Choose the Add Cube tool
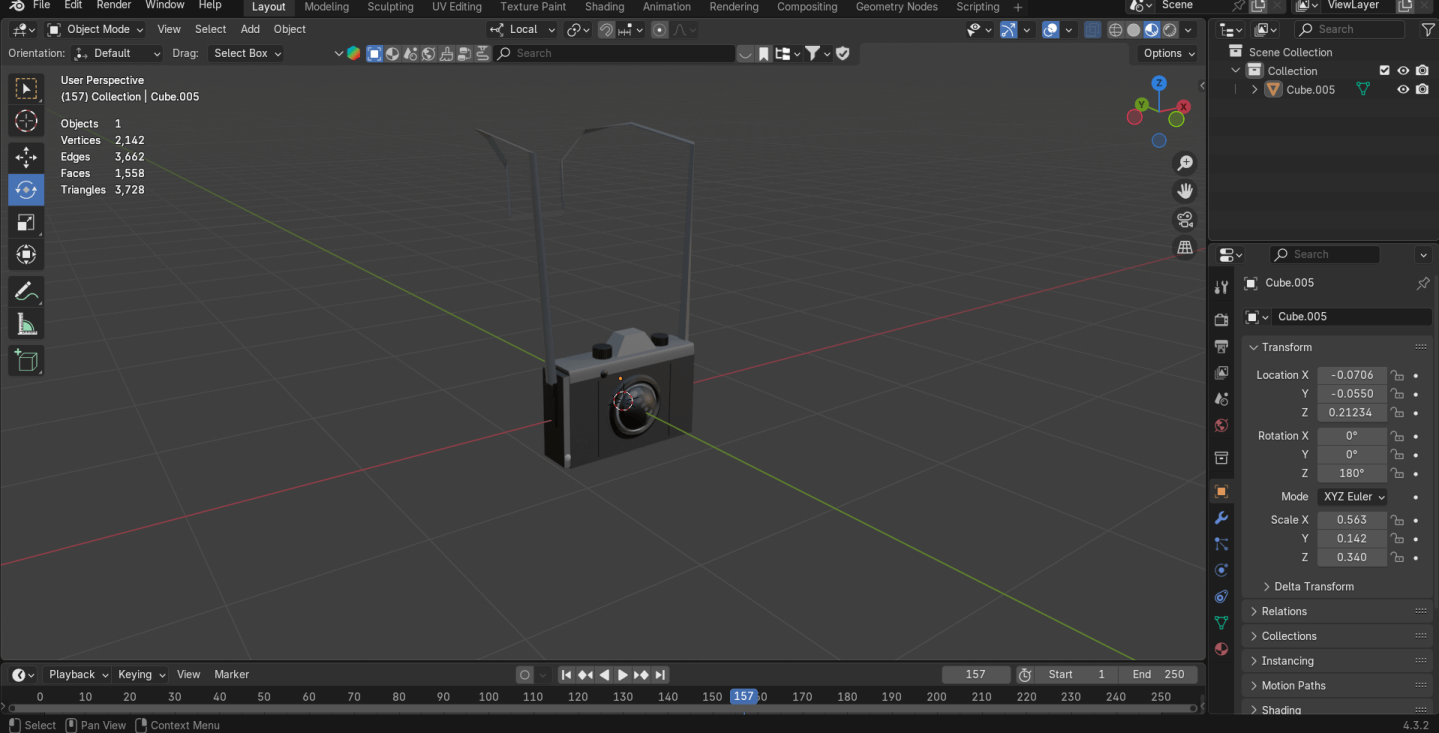The image size is (1439, 733). (26, 360)
